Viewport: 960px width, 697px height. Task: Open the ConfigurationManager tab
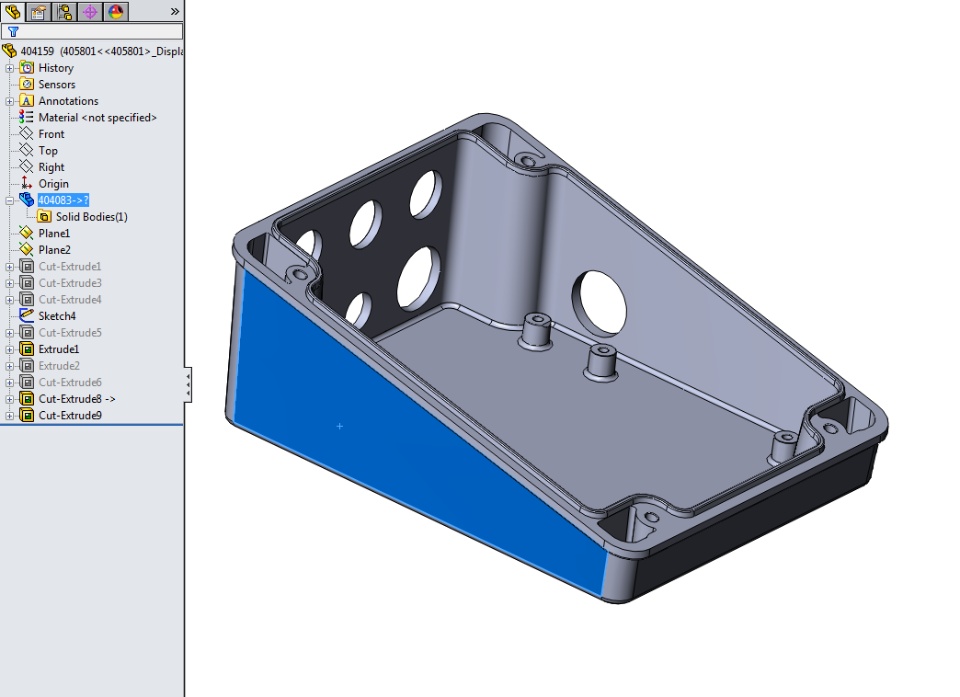coord(64,11)
